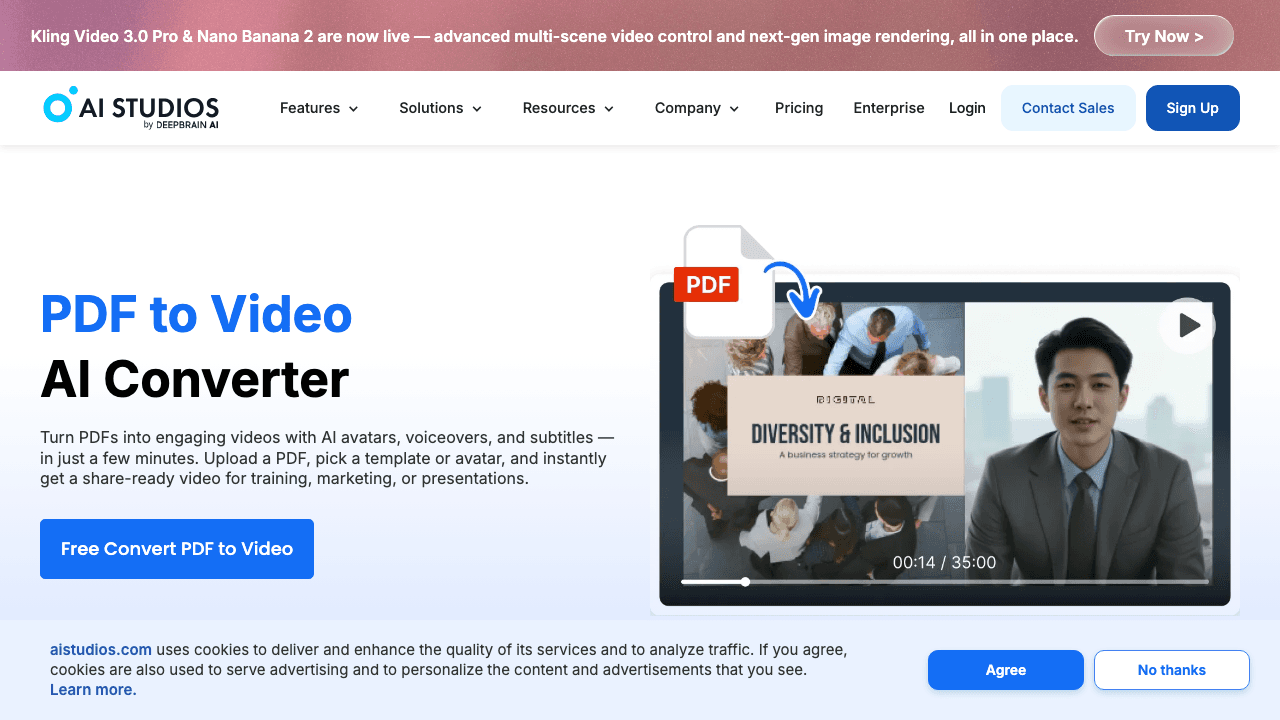This screenshot has height=720, width=1280.
Task: Open the Solutions dropdown
Action: 440,108
